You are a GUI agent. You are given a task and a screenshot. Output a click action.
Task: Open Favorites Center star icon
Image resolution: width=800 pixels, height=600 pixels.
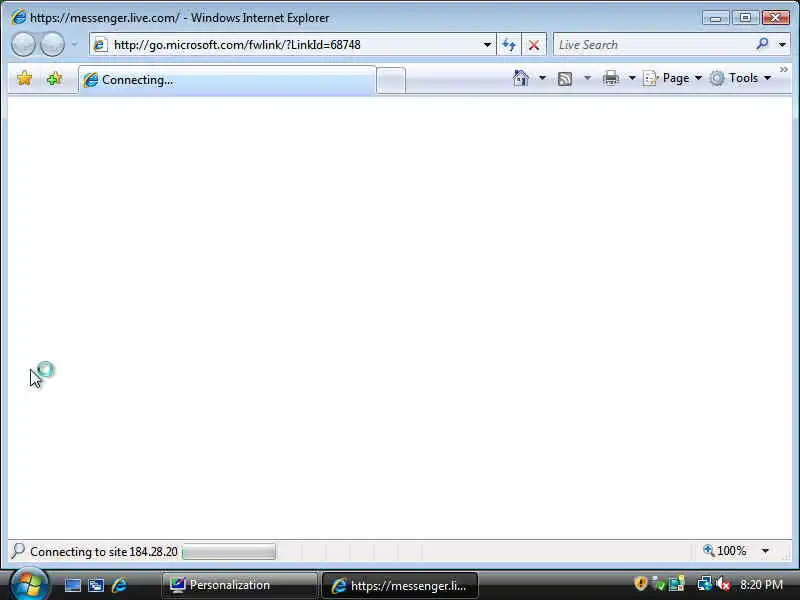[24, 79]
